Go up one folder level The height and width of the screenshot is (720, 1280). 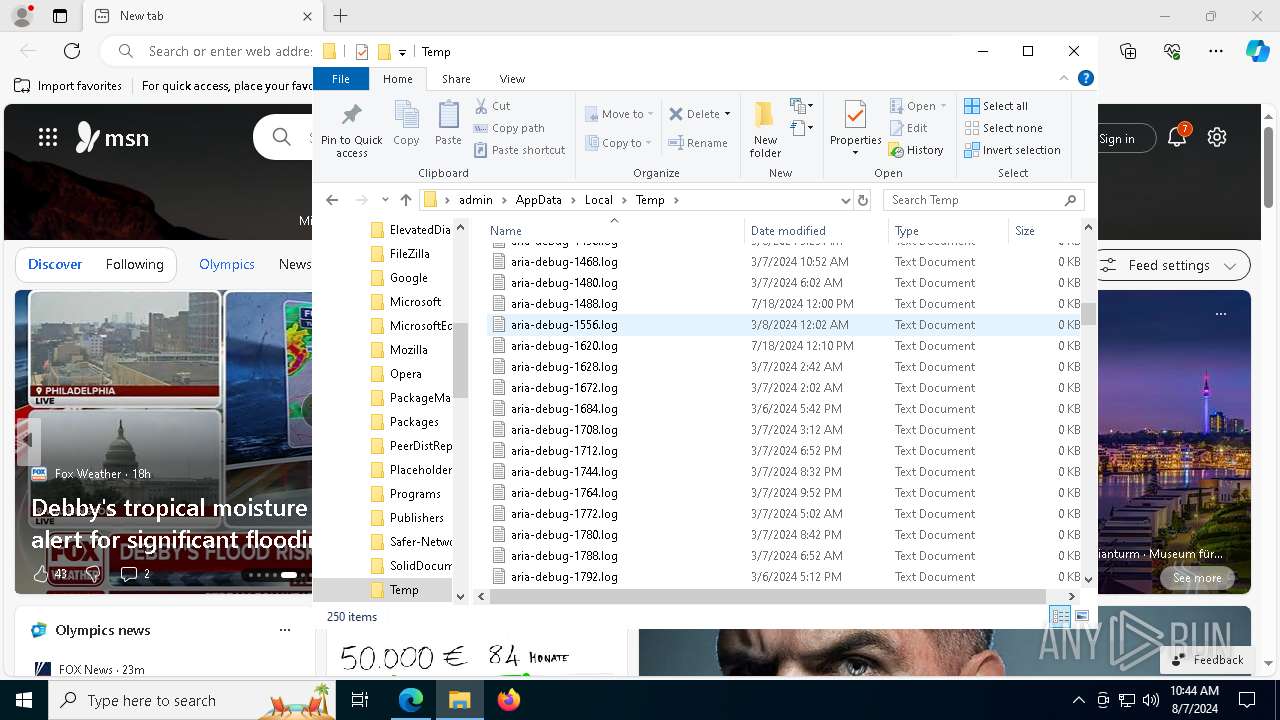(405, 200)
